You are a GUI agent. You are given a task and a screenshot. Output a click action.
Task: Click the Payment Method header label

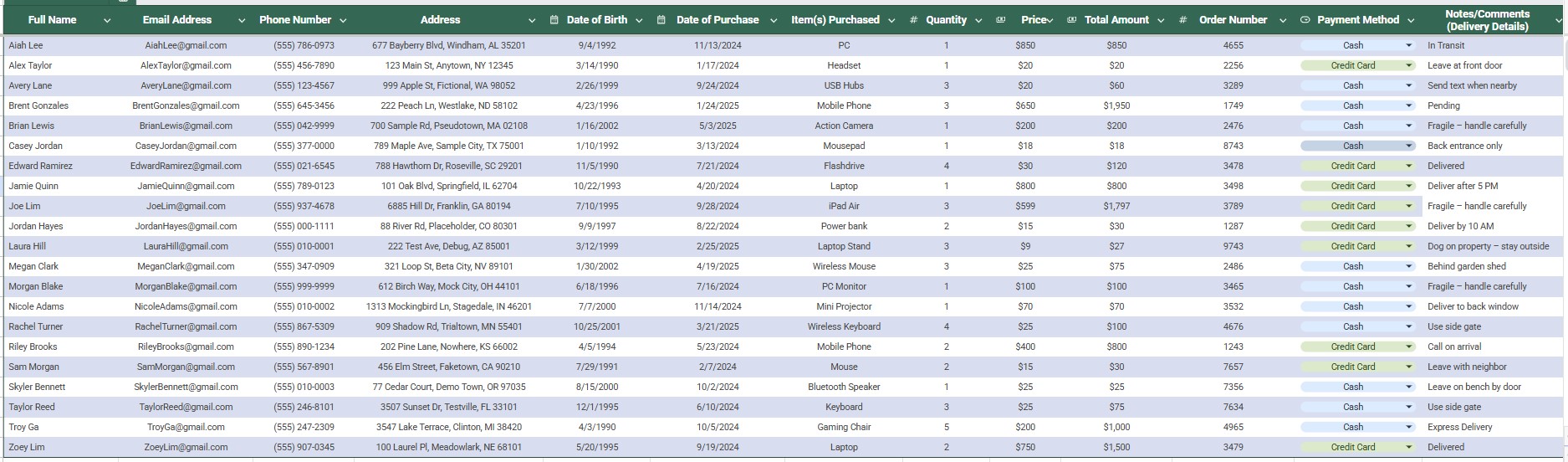[x=1357, y=20]
